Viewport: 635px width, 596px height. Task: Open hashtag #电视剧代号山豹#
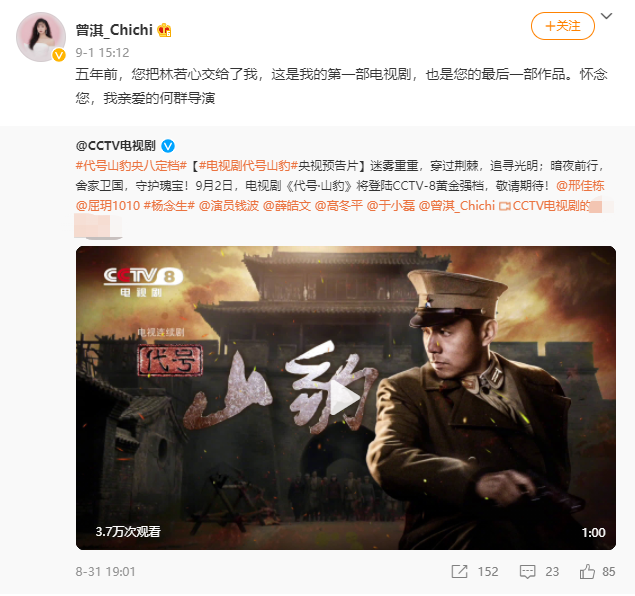[x=248, y=166]
